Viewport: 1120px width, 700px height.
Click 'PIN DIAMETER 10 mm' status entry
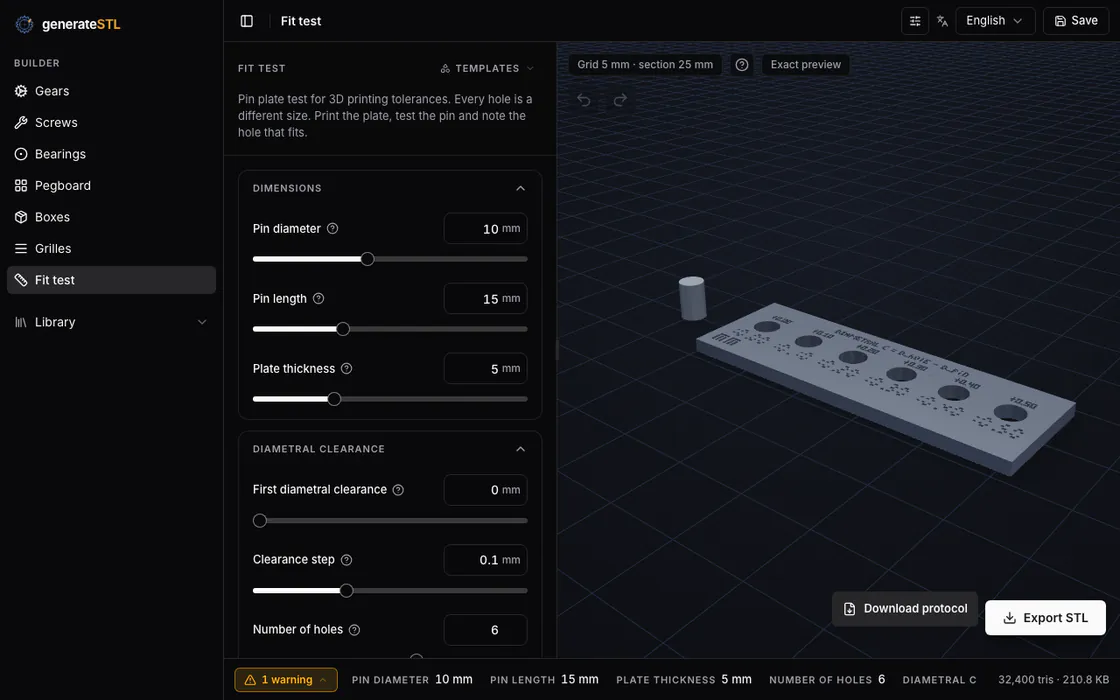(412, 680)
